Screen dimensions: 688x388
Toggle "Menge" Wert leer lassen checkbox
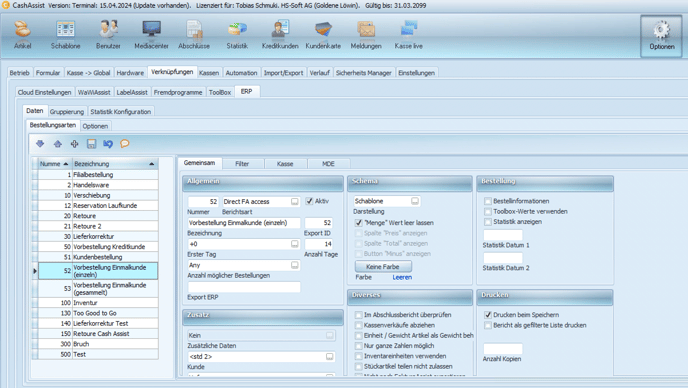point(358,223)
